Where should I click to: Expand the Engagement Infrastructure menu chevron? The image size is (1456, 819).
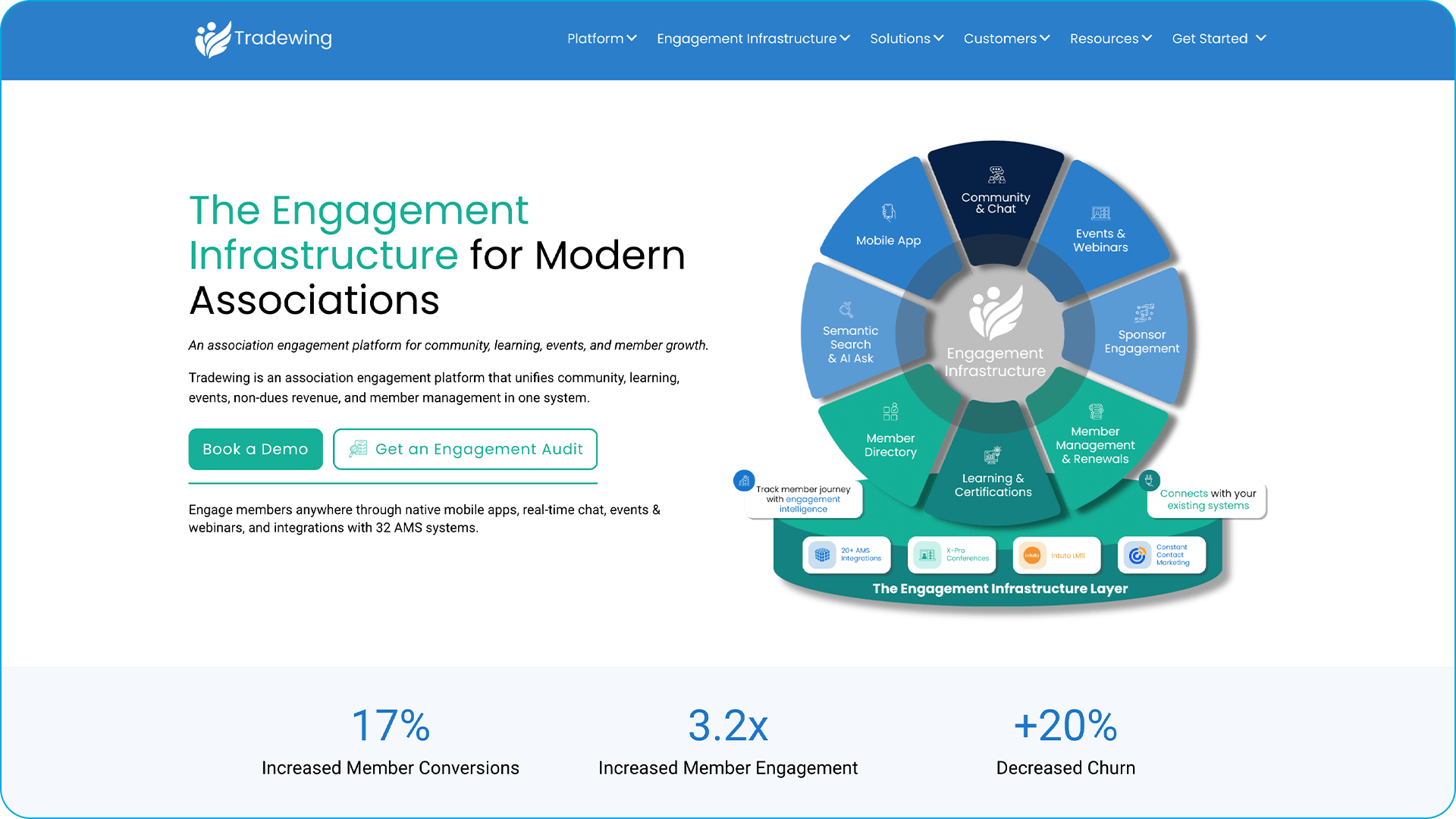845,38
